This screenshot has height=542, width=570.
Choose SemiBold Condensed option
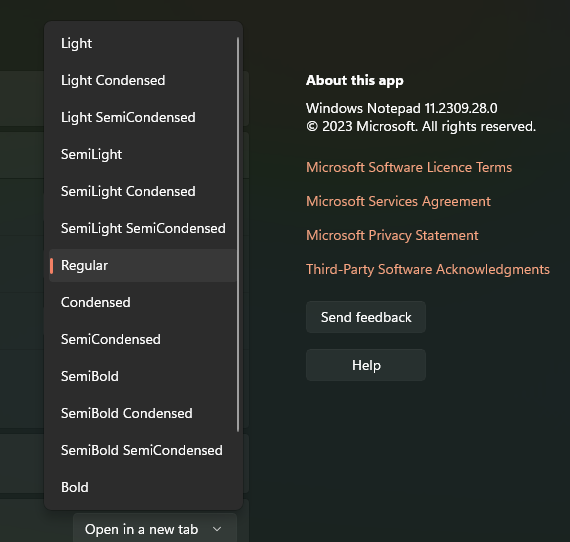(x=143, y=413)
